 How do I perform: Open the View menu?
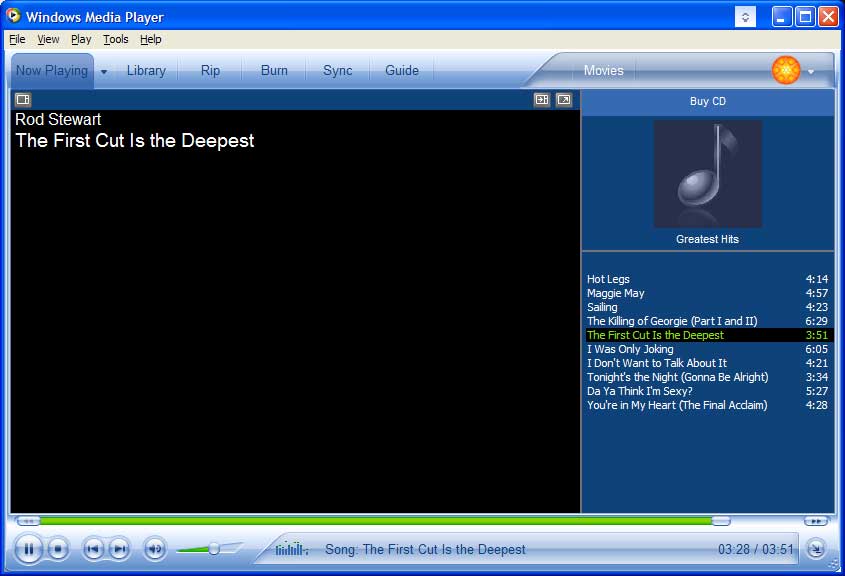point(48,39)
